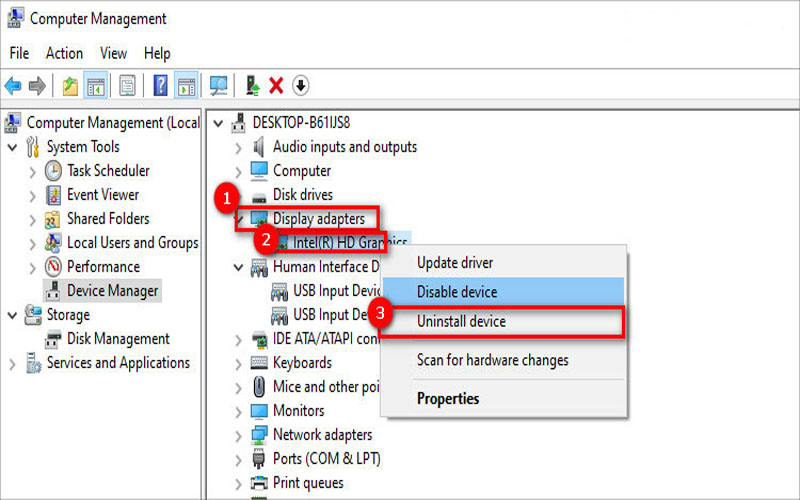Select Computer category in device list
Screen dimensions: 800x500
coord(302,171)
